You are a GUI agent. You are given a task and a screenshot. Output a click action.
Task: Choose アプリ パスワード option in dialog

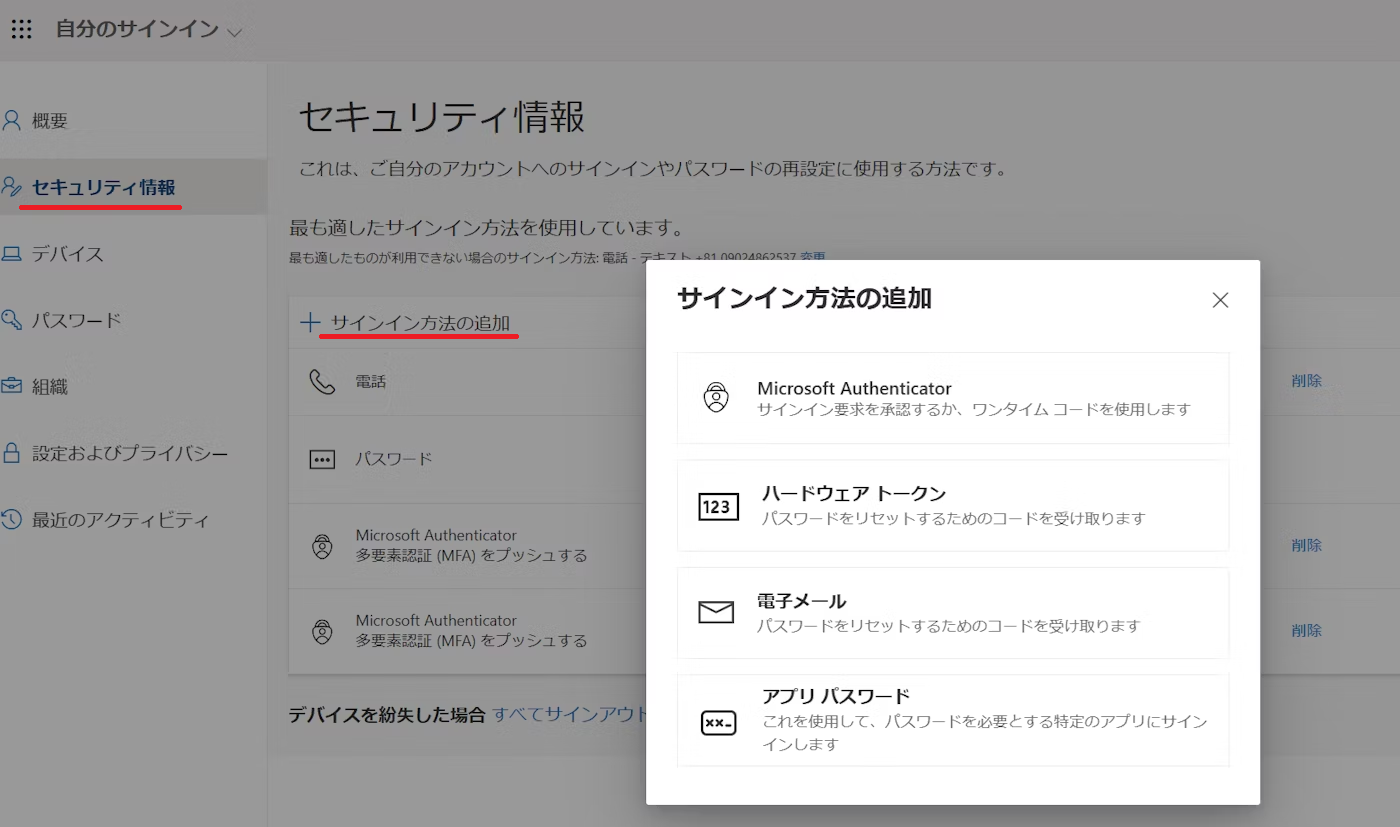point(953,720)
